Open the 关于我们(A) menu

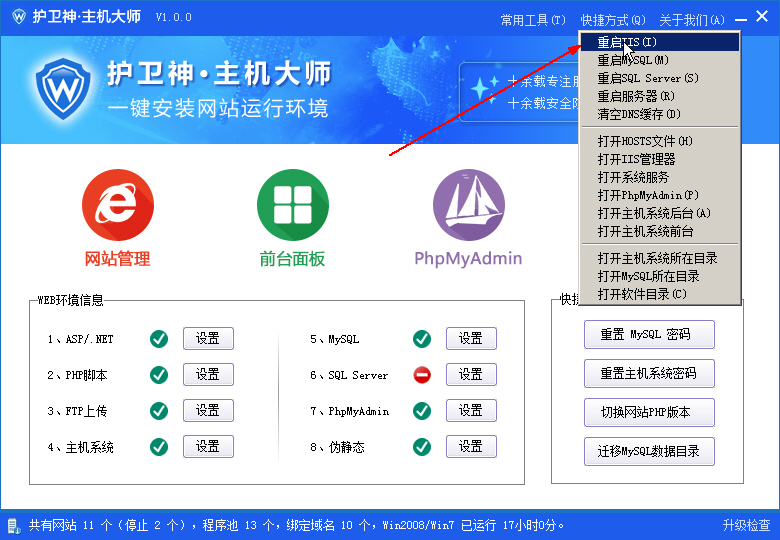(691, 20)
